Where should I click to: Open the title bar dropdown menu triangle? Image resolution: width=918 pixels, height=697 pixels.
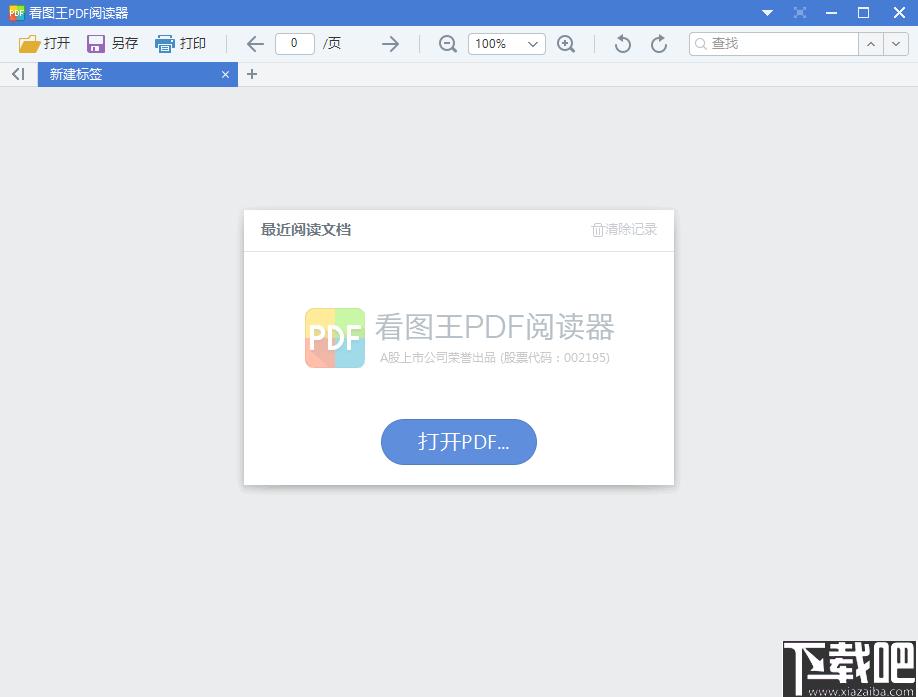tap(768, 12)
